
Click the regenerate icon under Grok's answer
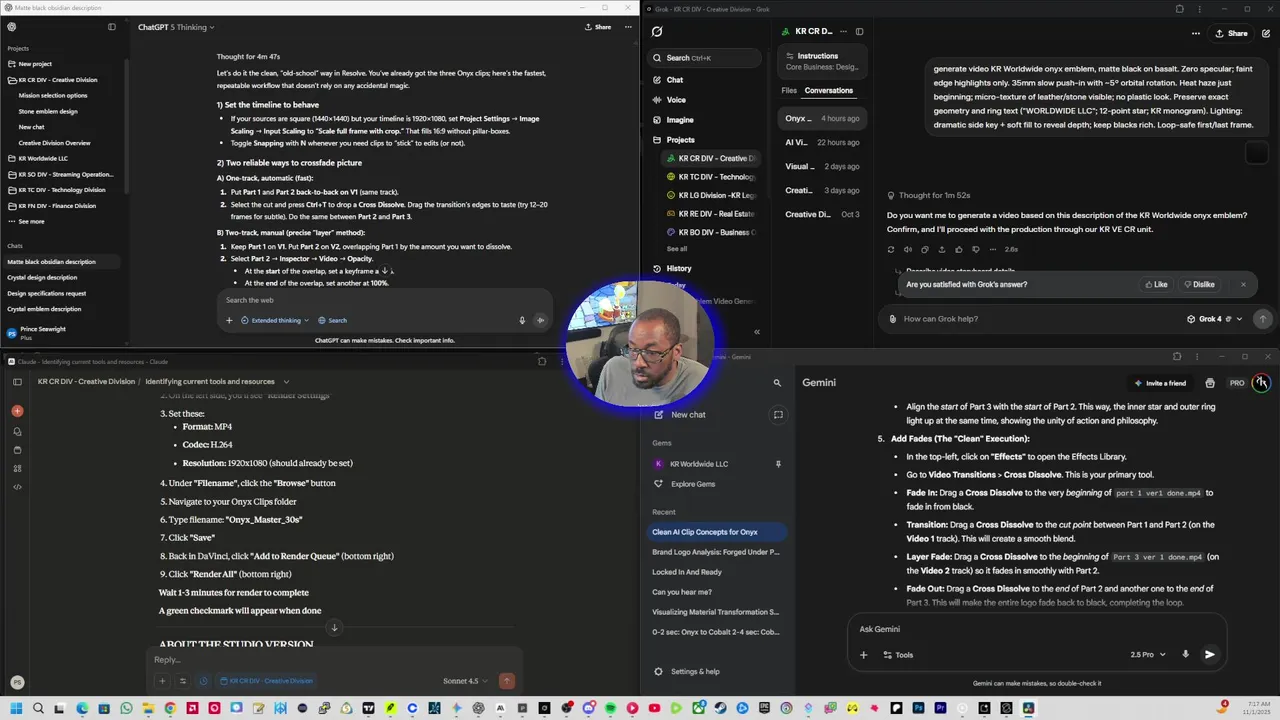click(891, 249)
